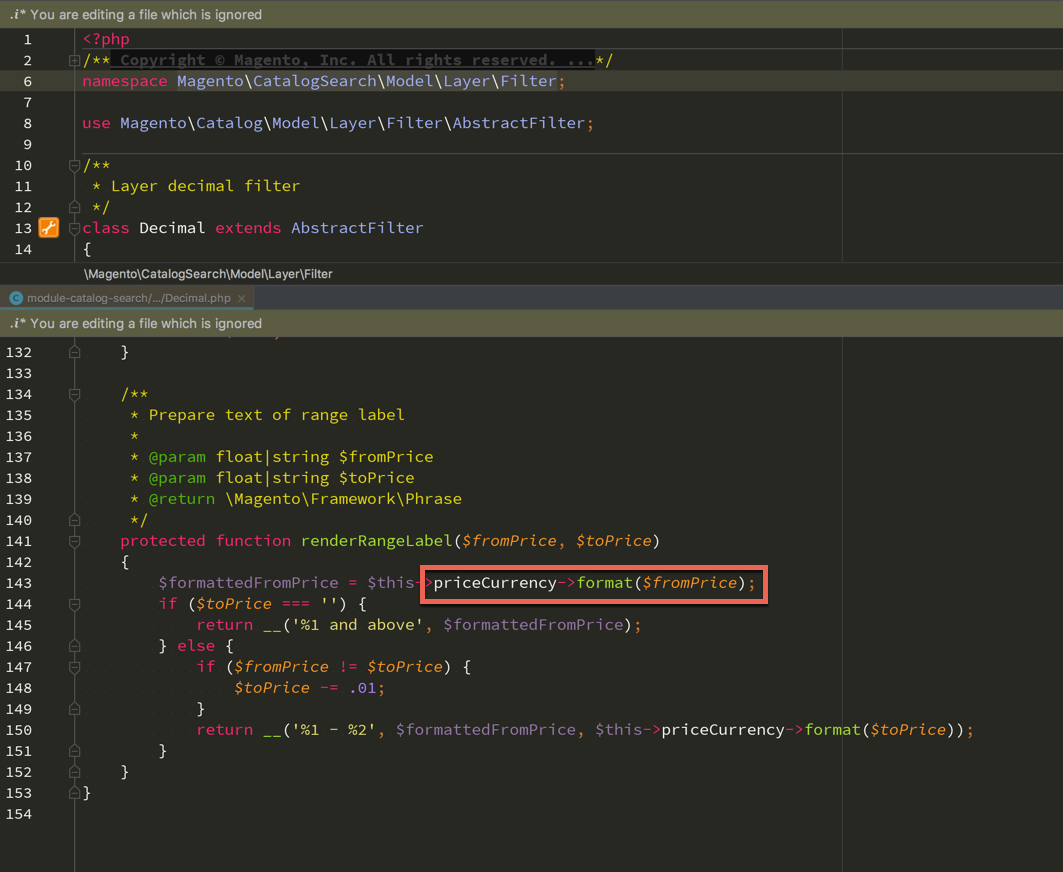Collapse the docblock starting at line 134

73,394
